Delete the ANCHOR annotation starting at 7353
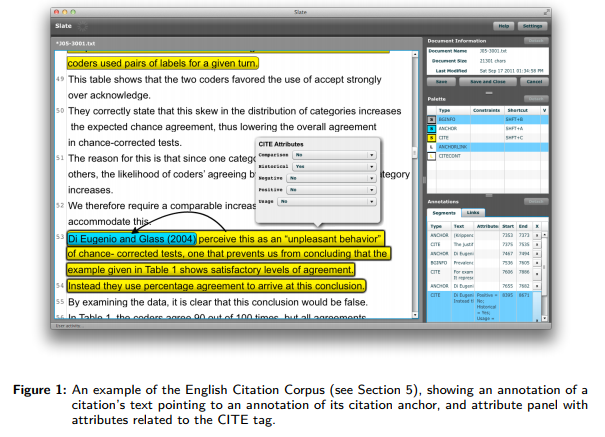 [x=537, y=235]
